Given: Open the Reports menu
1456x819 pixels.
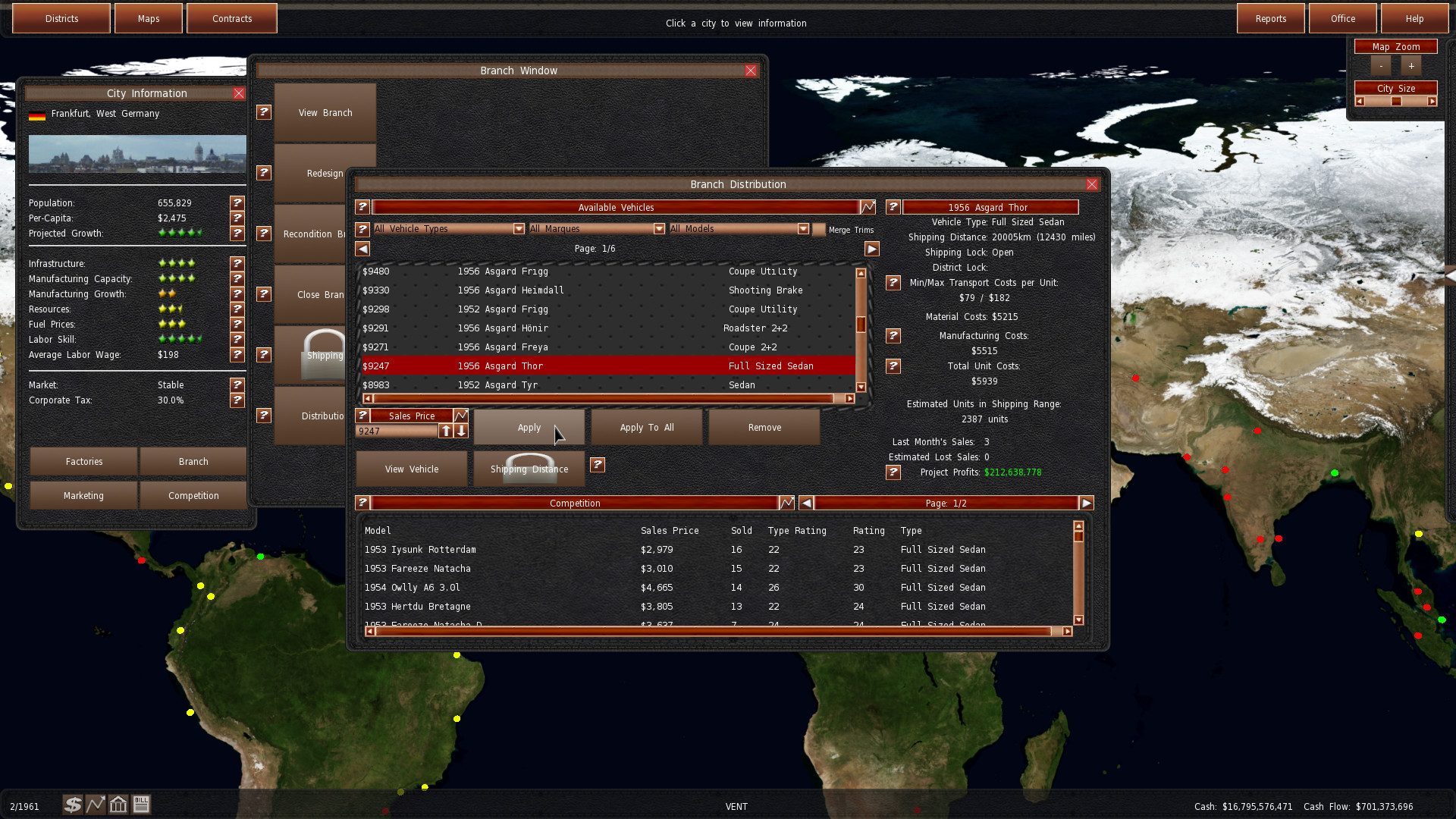Looking at the screenshot, I should tap(1270, 18).
